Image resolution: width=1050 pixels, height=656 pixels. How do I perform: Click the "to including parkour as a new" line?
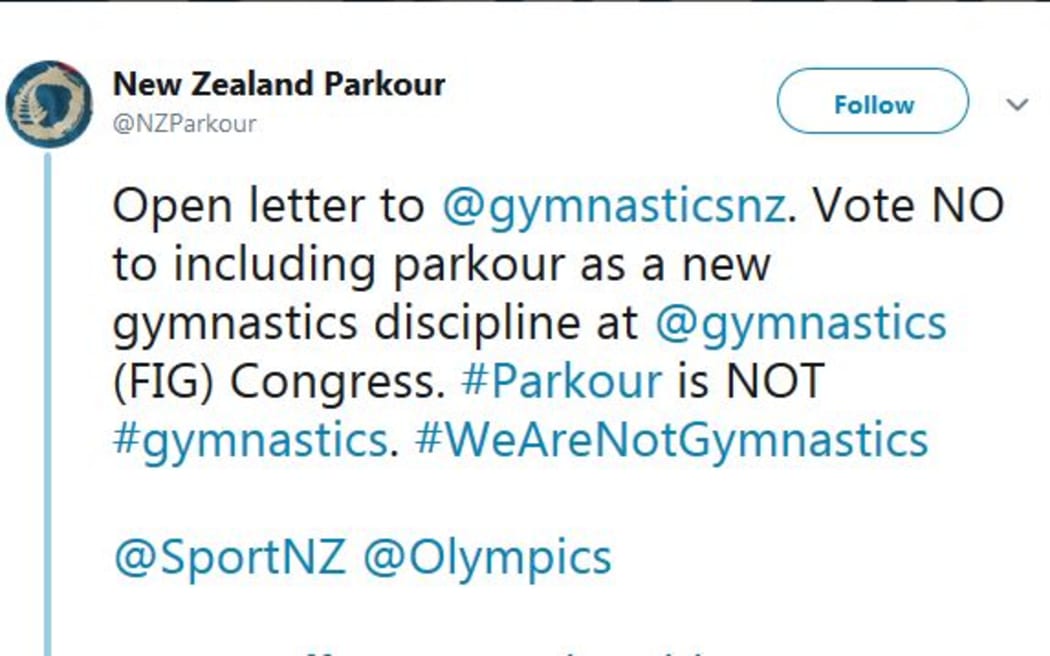pyautogui.click(x=442, y=265)
